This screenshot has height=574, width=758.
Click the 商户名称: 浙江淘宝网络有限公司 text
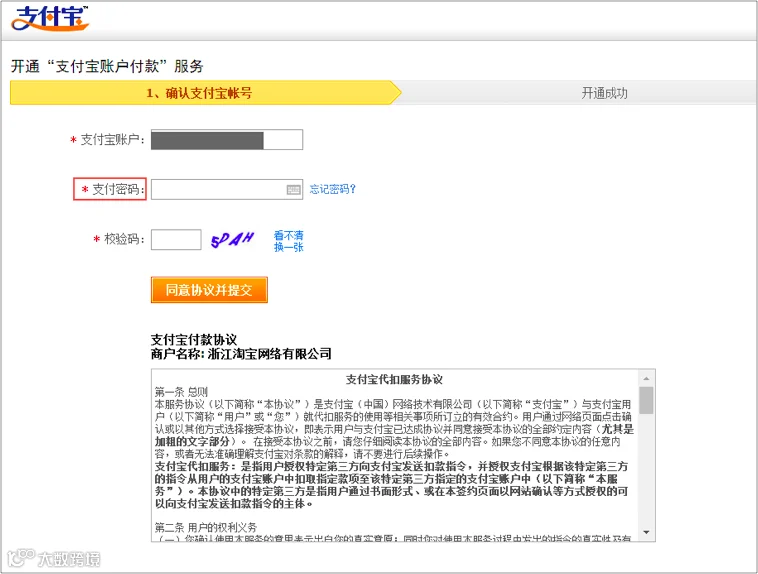[241, 354]
